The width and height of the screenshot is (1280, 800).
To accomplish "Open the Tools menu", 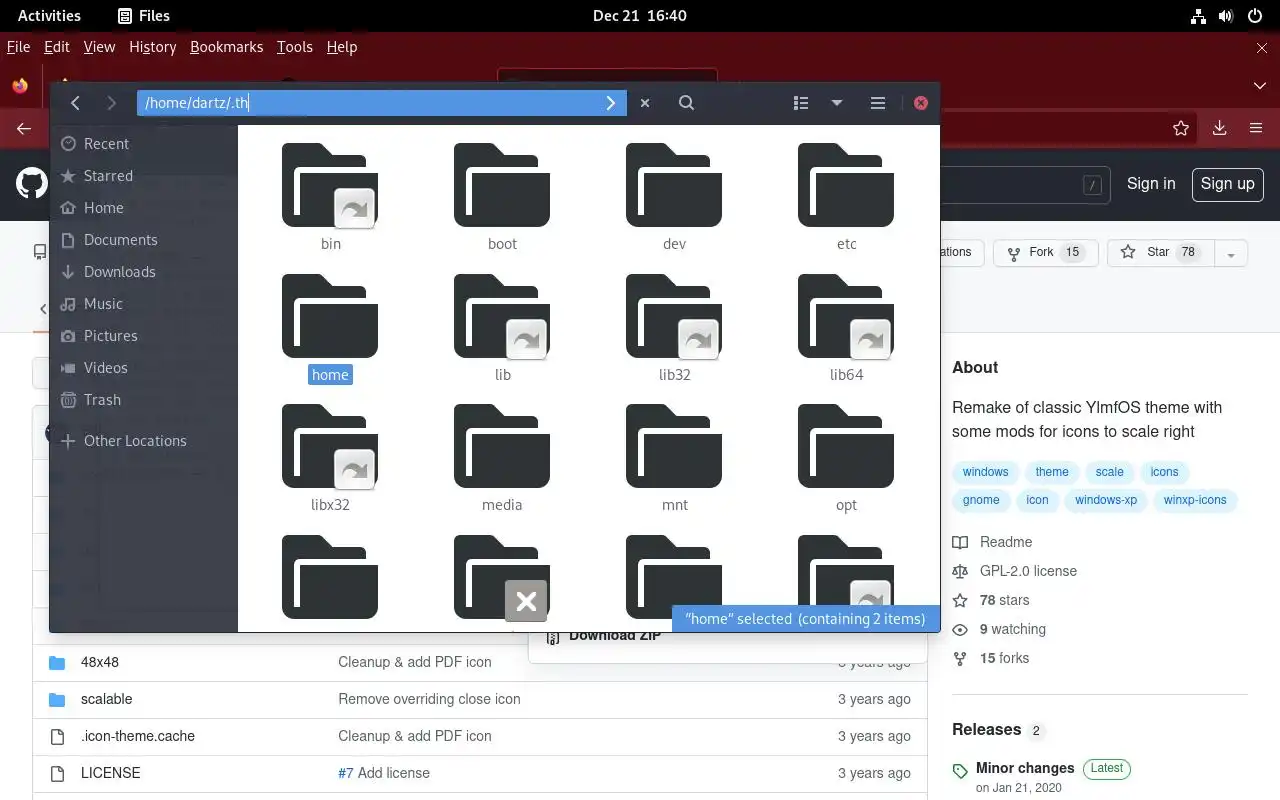I will pos(295,47).
